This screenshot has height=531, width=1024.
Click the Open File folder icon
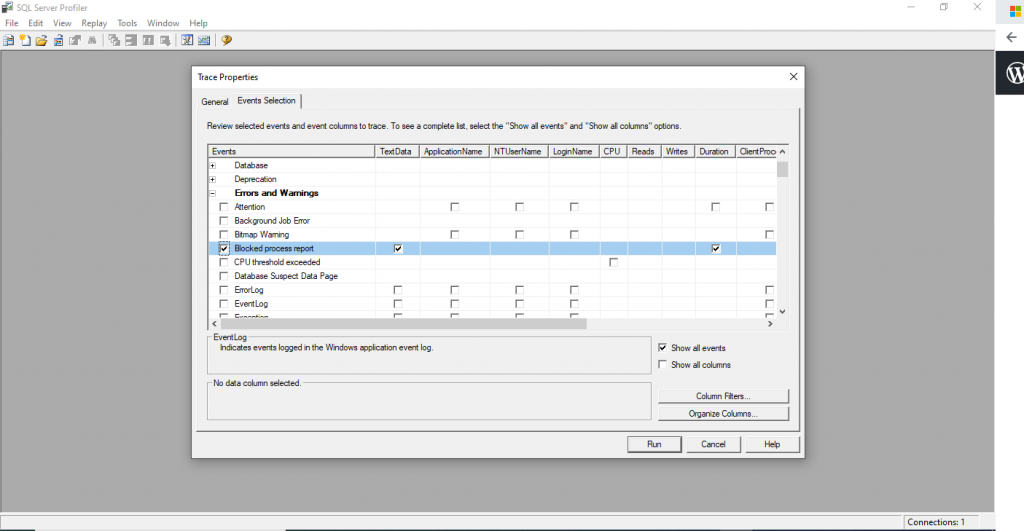click(x=41, y=40)
